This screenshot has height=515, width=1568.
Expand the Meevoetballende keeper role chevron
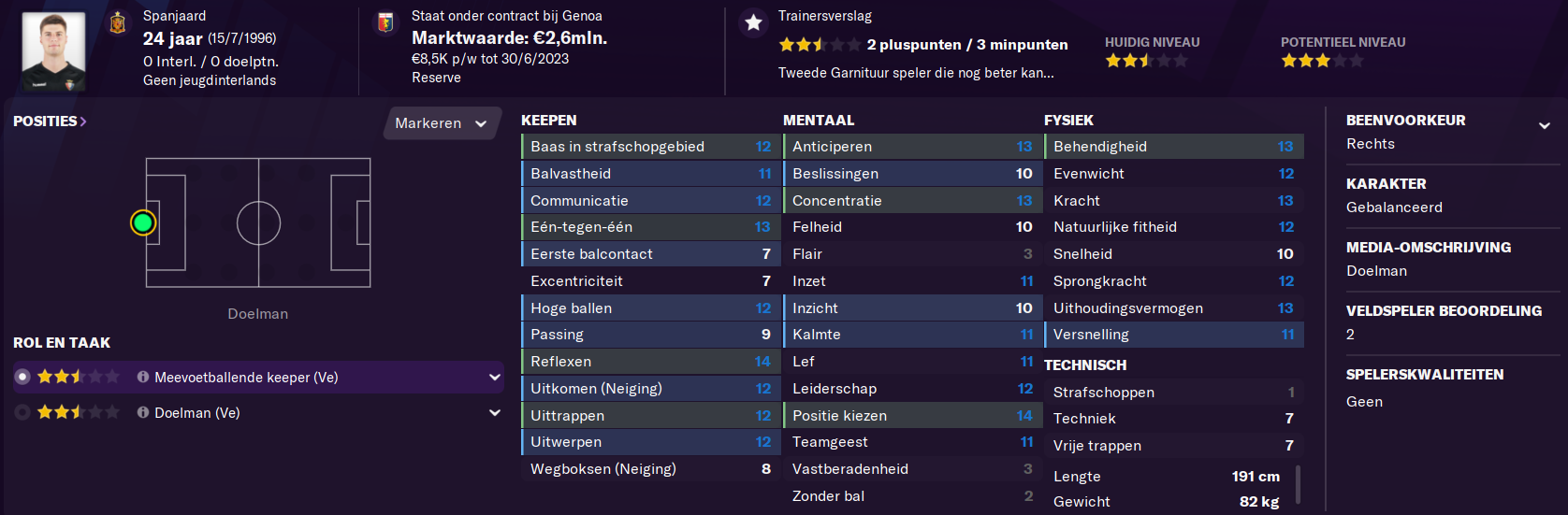click(x=494, y=378)
